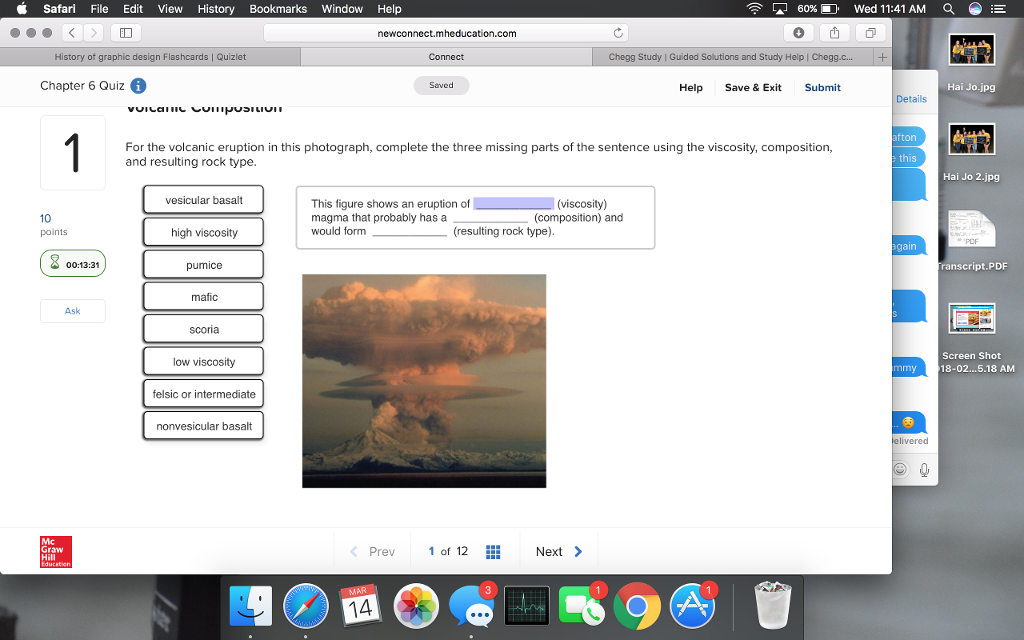Open the question navigator grid icon

point(492,551)
